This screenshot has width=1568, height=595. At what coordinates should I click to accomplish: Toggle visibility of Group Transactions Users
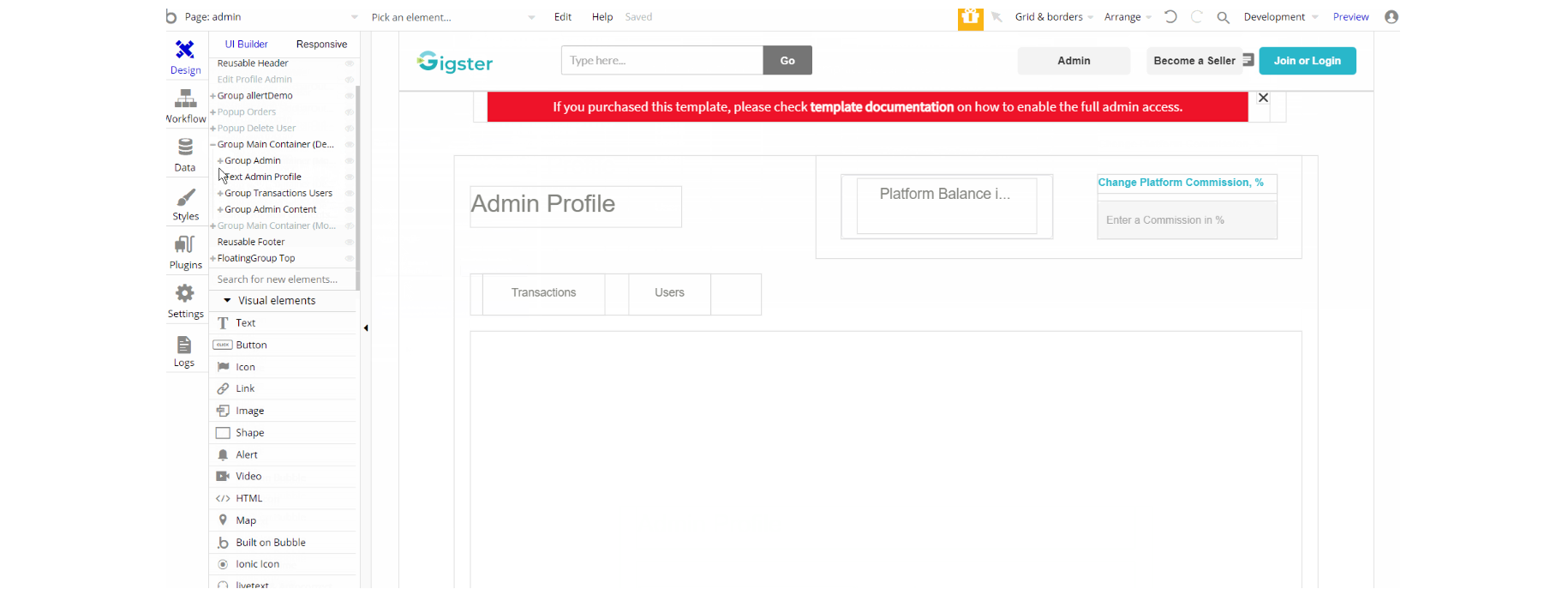tap(349, 194)
